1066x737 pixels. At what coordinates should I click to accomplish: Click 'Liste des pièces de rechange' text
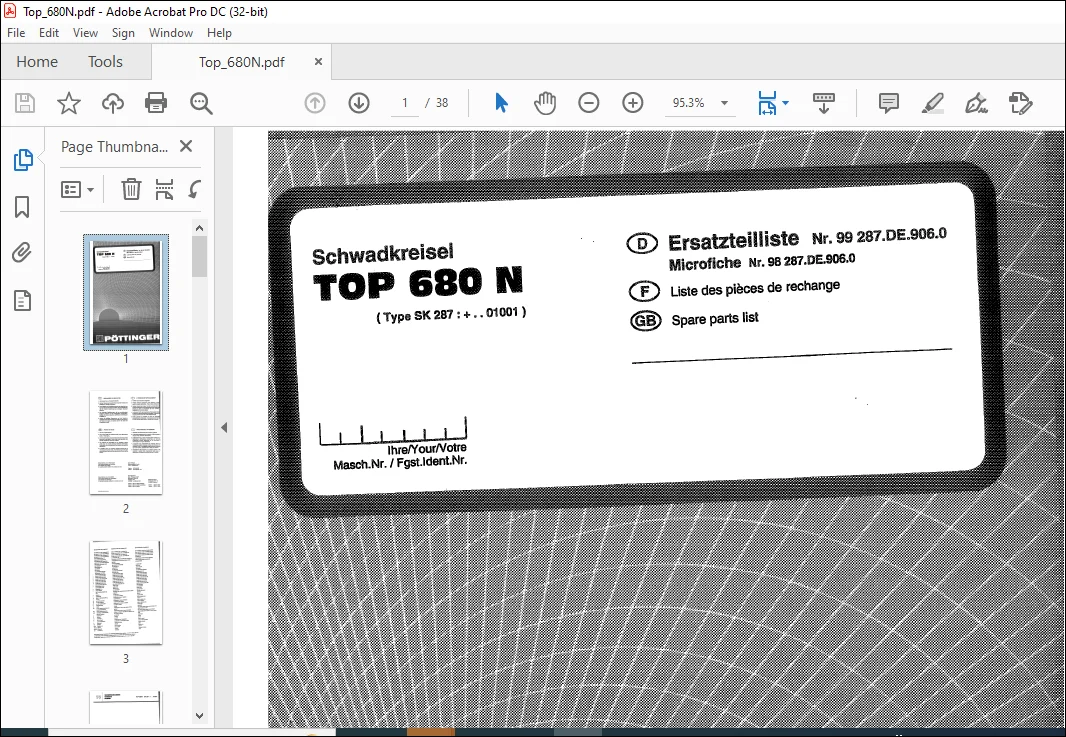(755, 288)
